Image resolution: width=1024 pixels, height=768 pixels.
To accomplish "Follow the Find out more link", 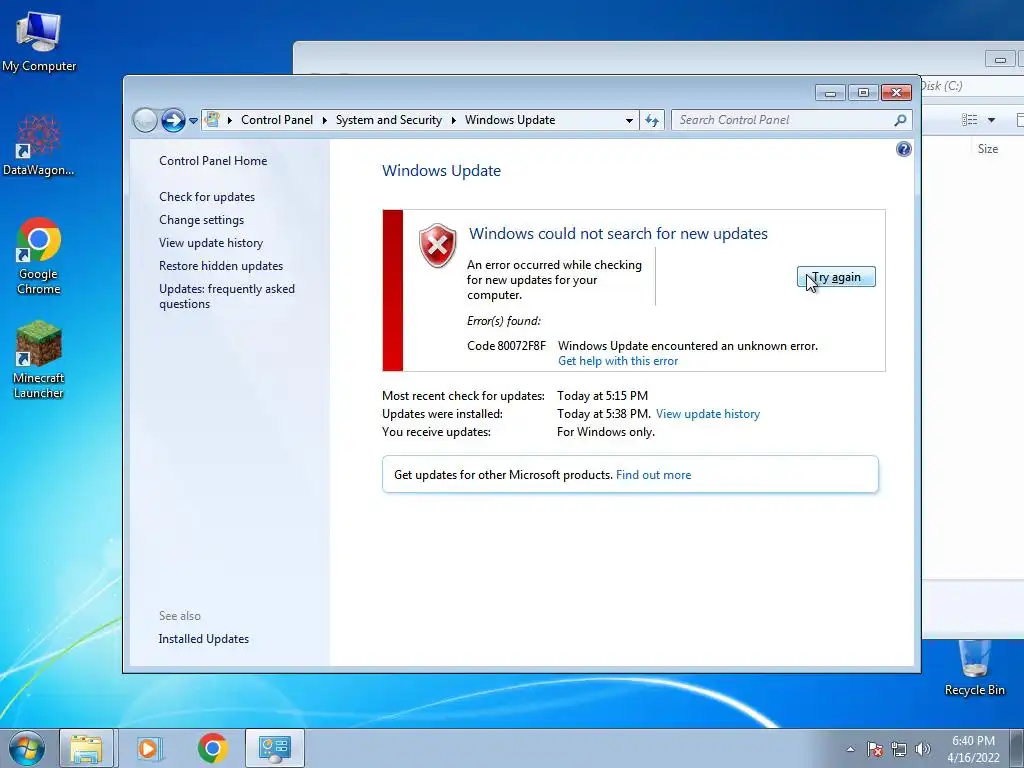I will tap(653, 475).
